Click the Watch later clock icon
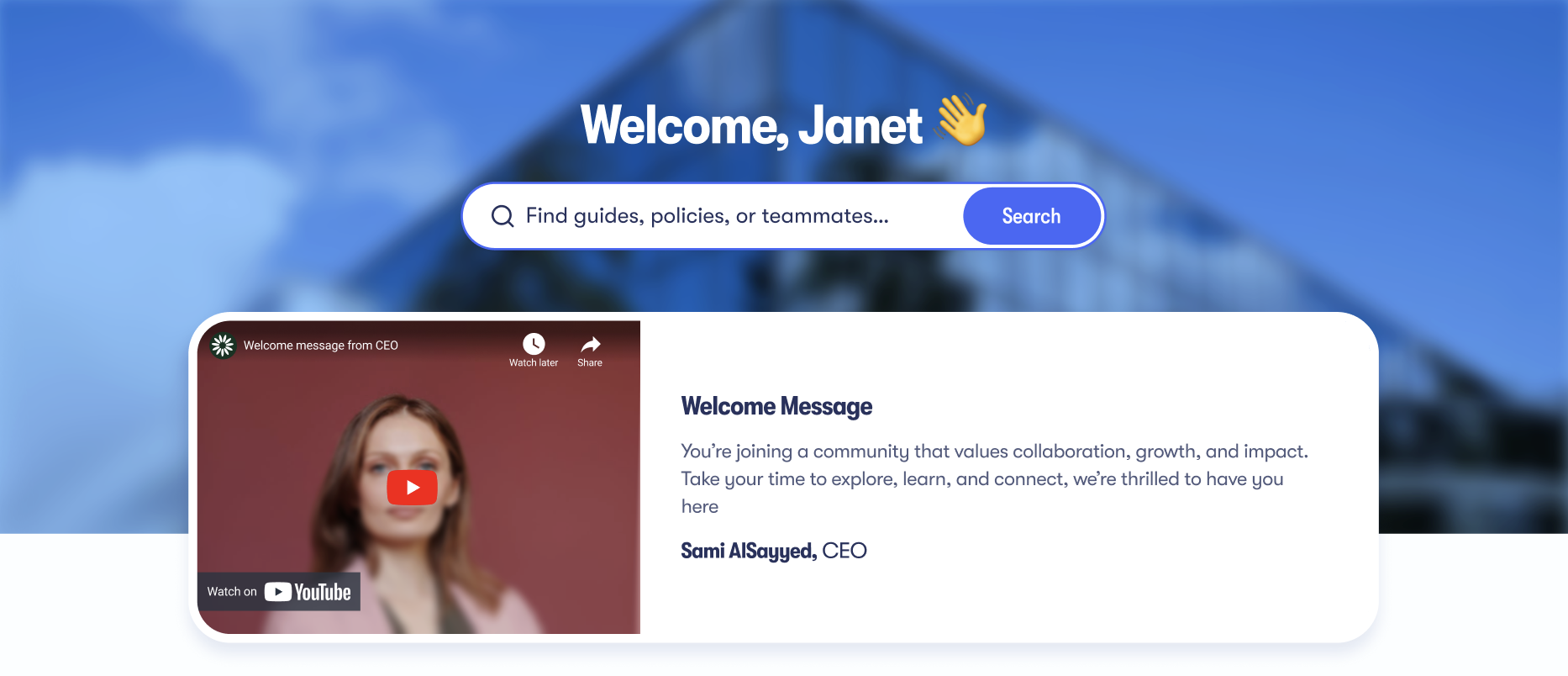Image resolution: width=1568 pixels, height=676 pixels. coord(534,344)
